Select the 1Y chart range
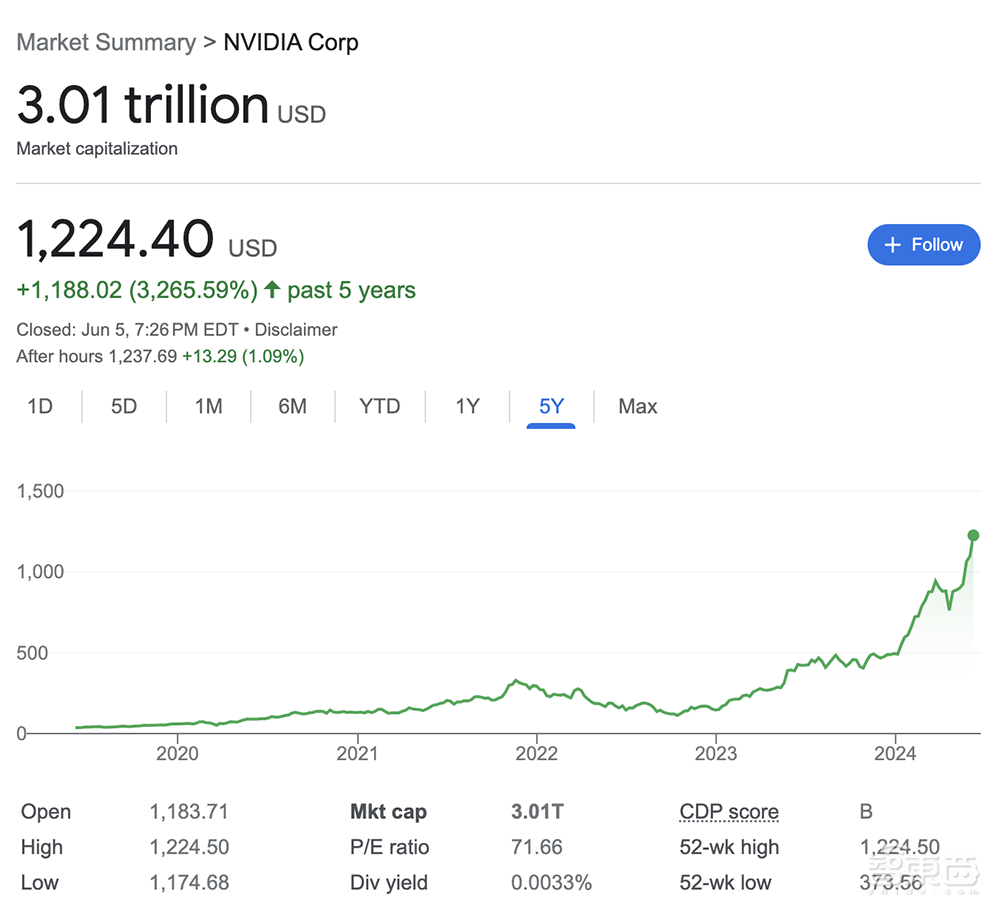The height and width of the screenshot is (914, 1000). click(466, 406)
